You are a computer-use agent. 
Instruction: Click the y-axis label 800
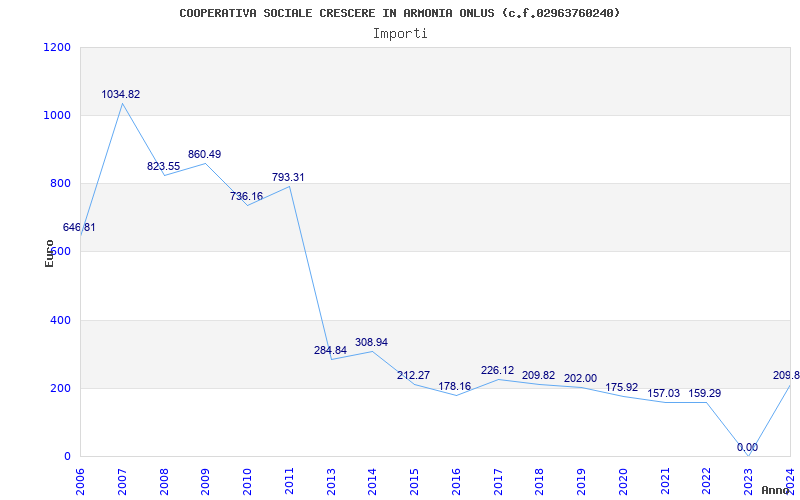[60, 184]
